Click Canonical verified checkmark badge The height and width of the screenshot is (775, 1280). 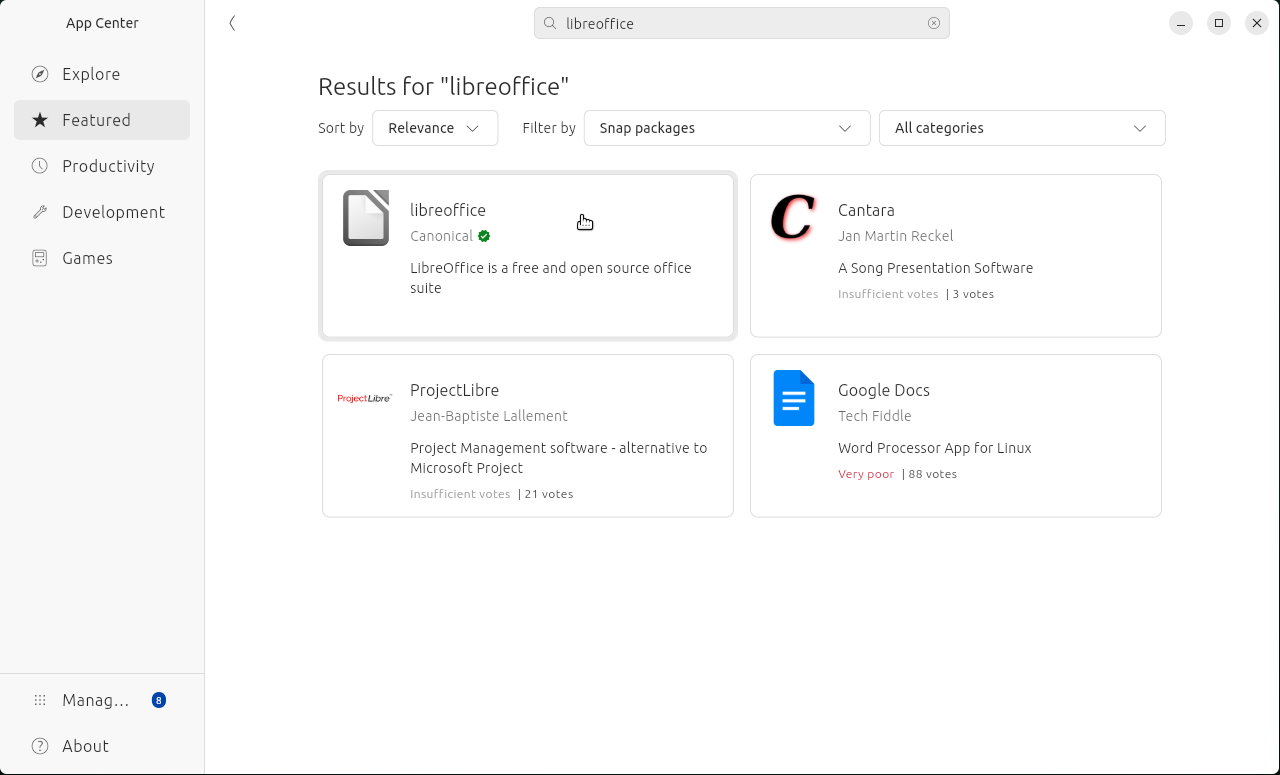click(484, 236)
